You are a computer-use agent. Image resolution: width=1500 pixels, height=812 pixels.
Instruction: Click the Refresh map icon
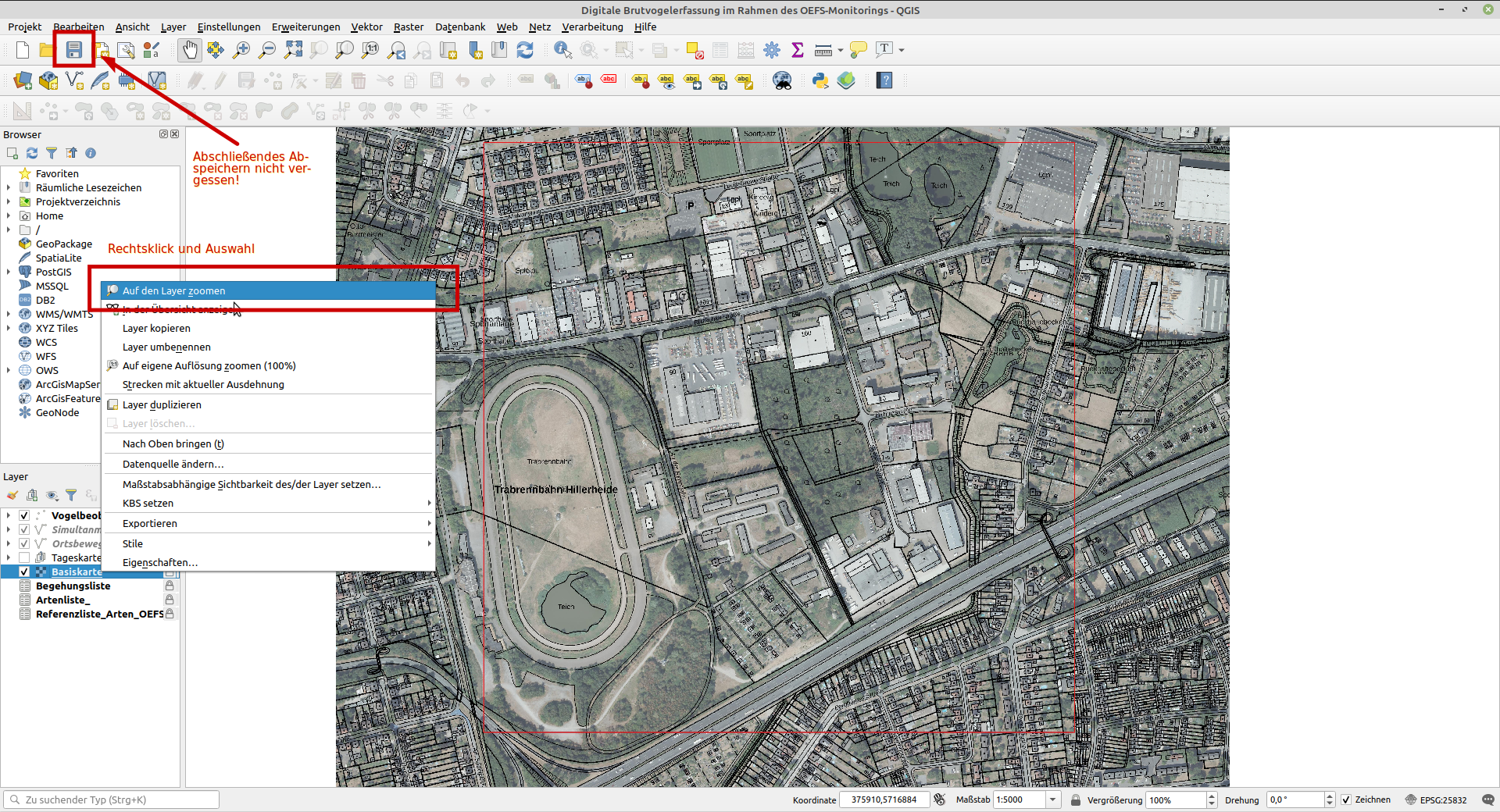(525, 50)
